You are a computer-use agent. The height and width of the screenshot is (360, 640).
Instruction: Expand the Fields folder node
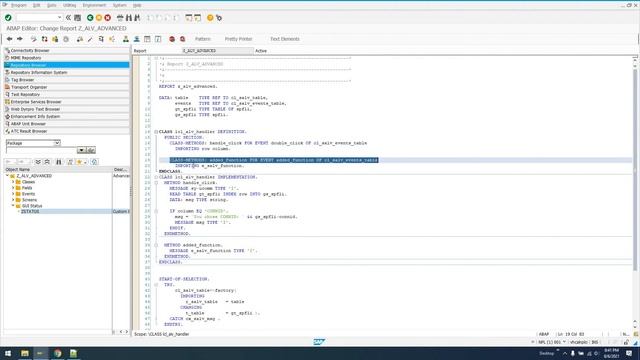[x=13, y=188]
